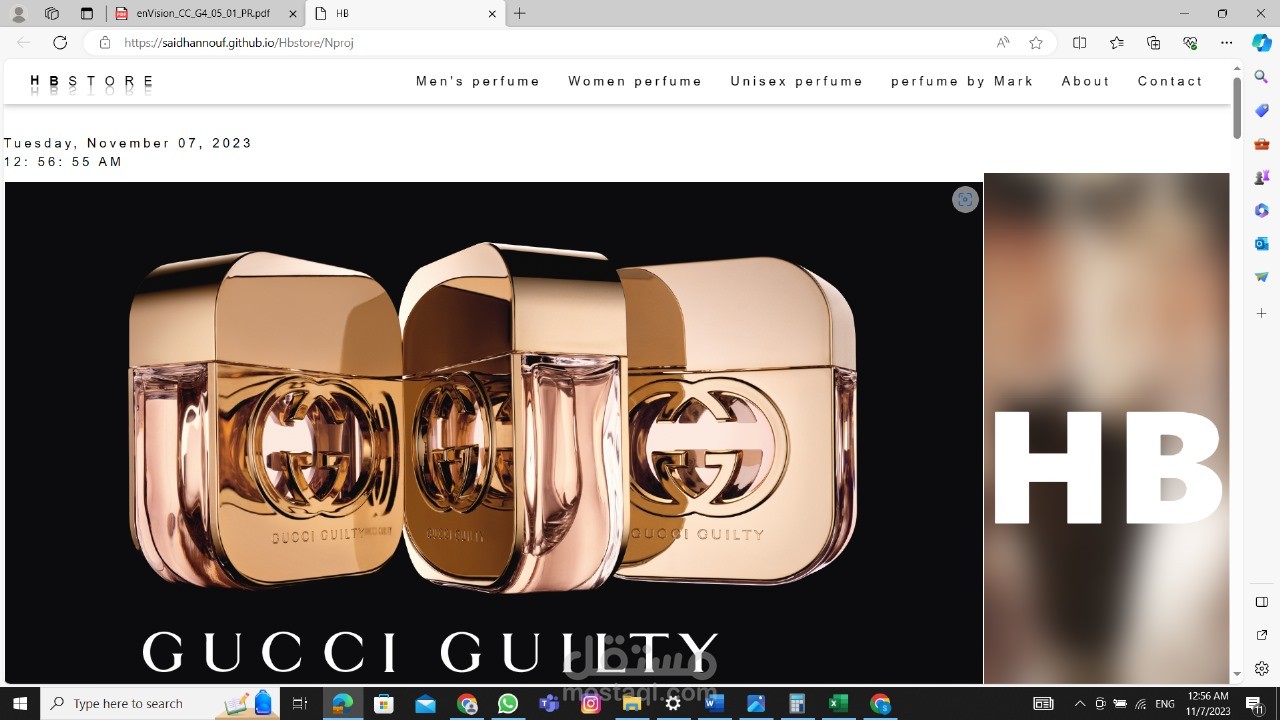Open Microsoft Store from the taskbar
Screen dimensions: 1280x720
(383, 704)
